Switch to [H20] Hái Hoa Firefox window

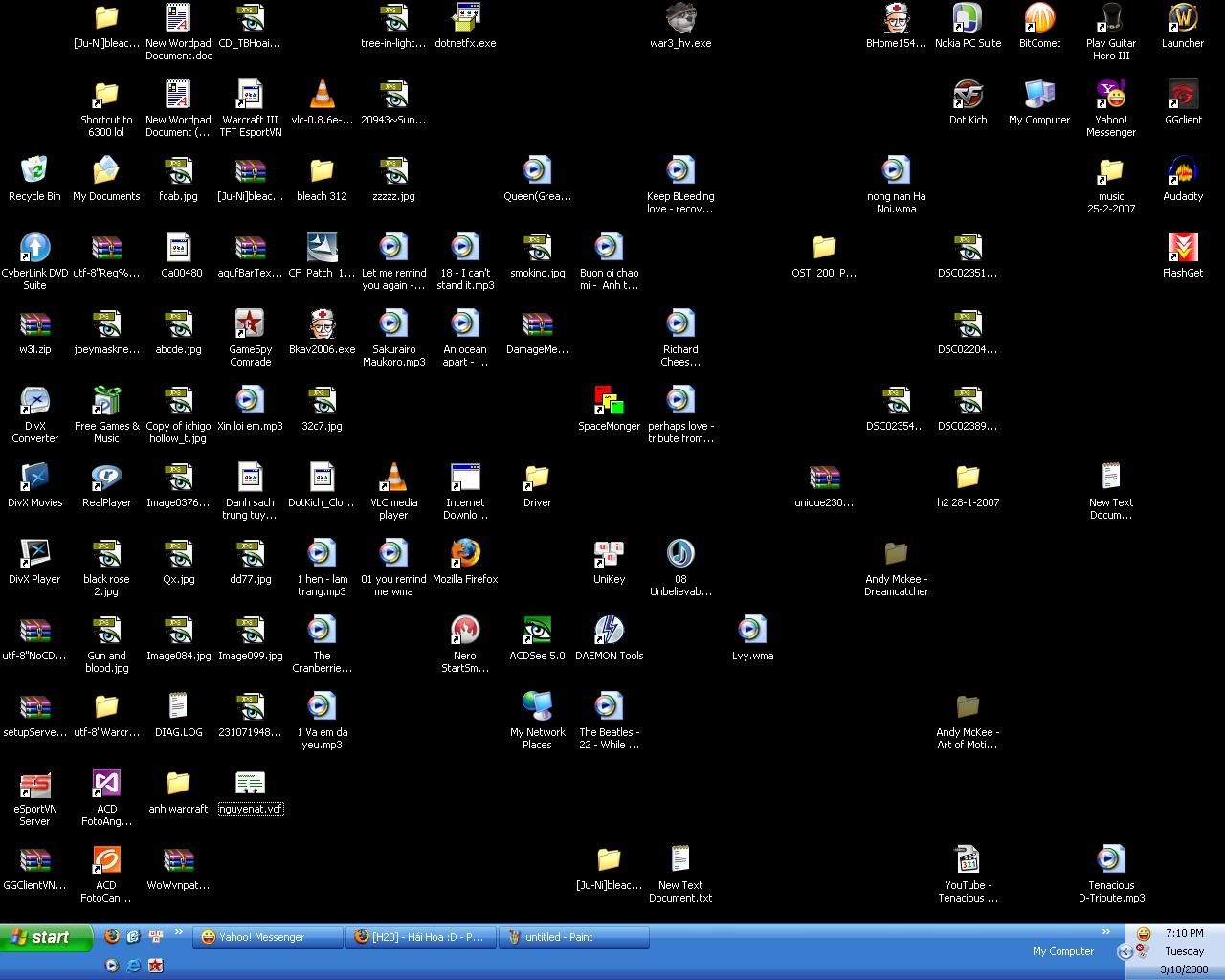click(x=421, y=937)
